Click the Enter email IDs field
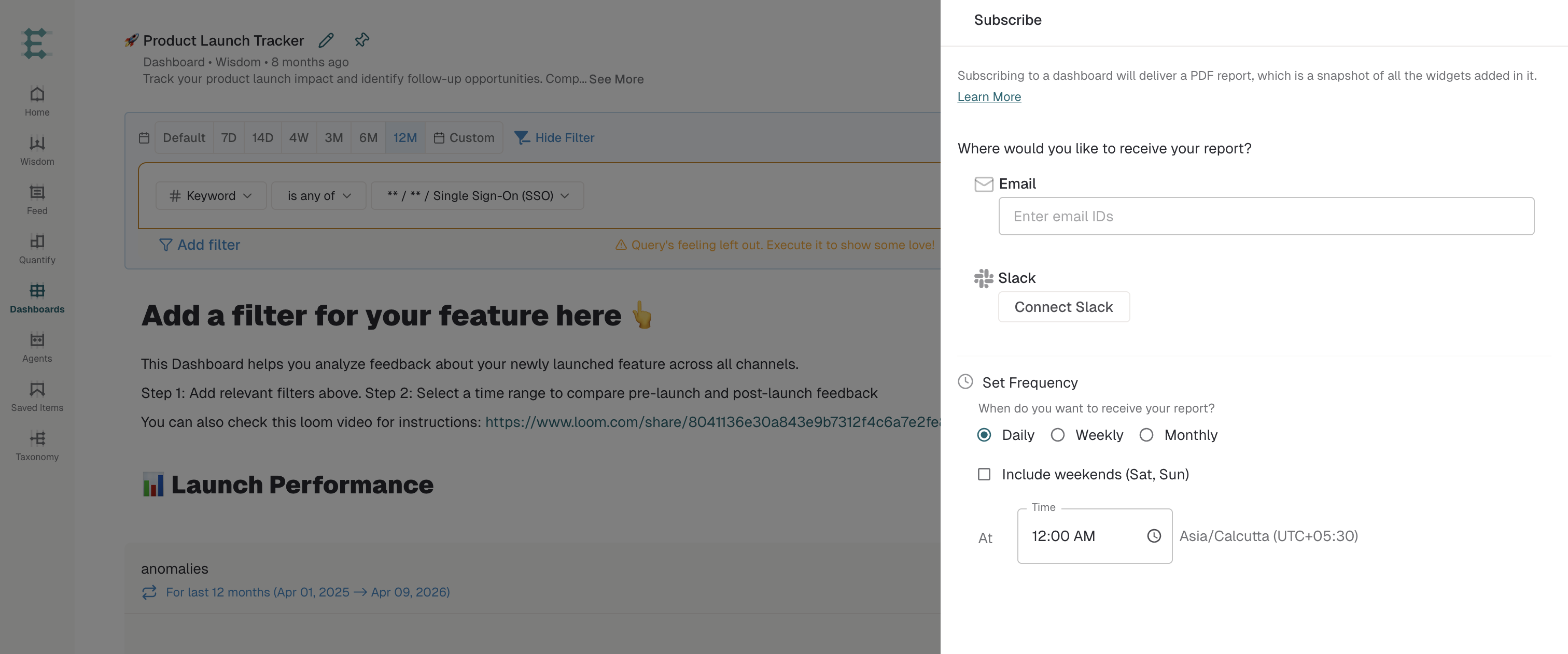 coord(1266,216)
